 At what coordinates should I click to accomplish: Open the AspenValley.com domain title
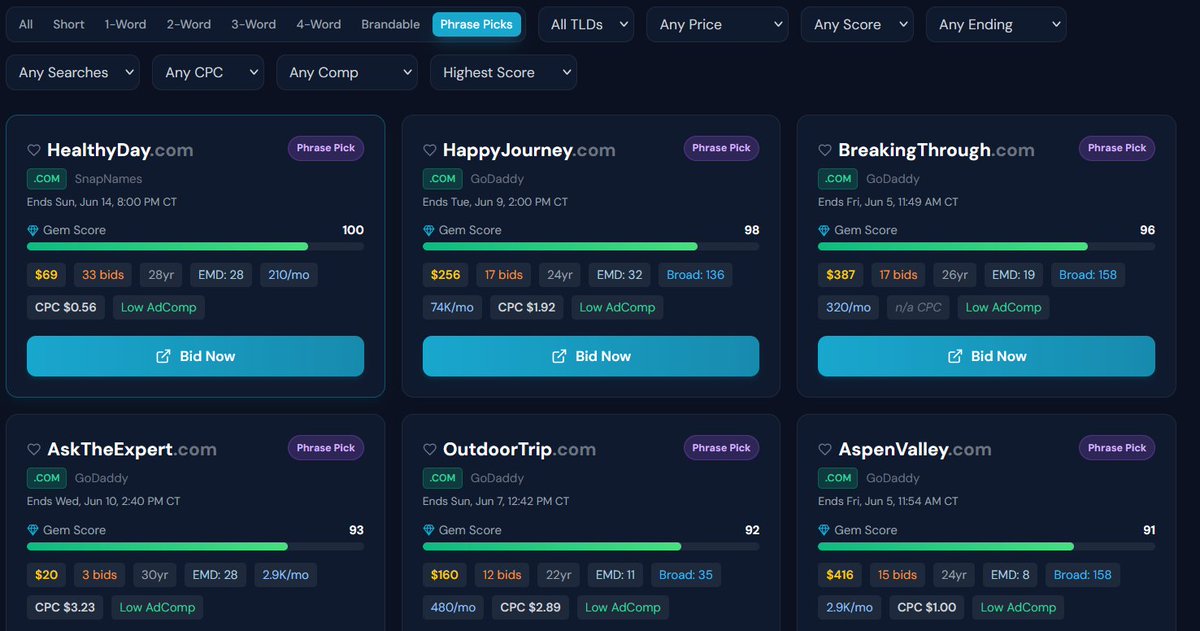[x=915, y=450]
